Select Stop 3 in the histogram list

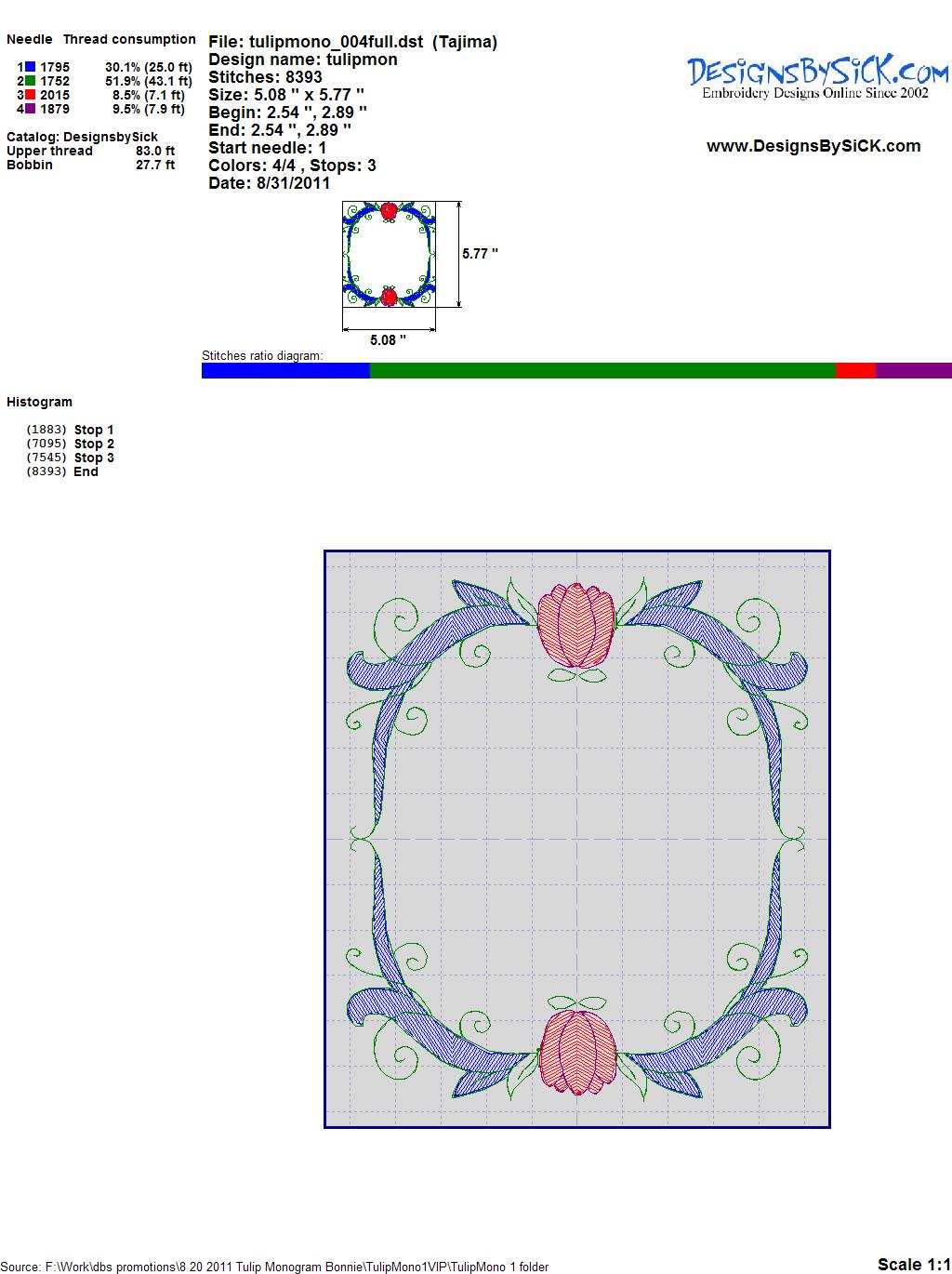(x=93, y=458)
